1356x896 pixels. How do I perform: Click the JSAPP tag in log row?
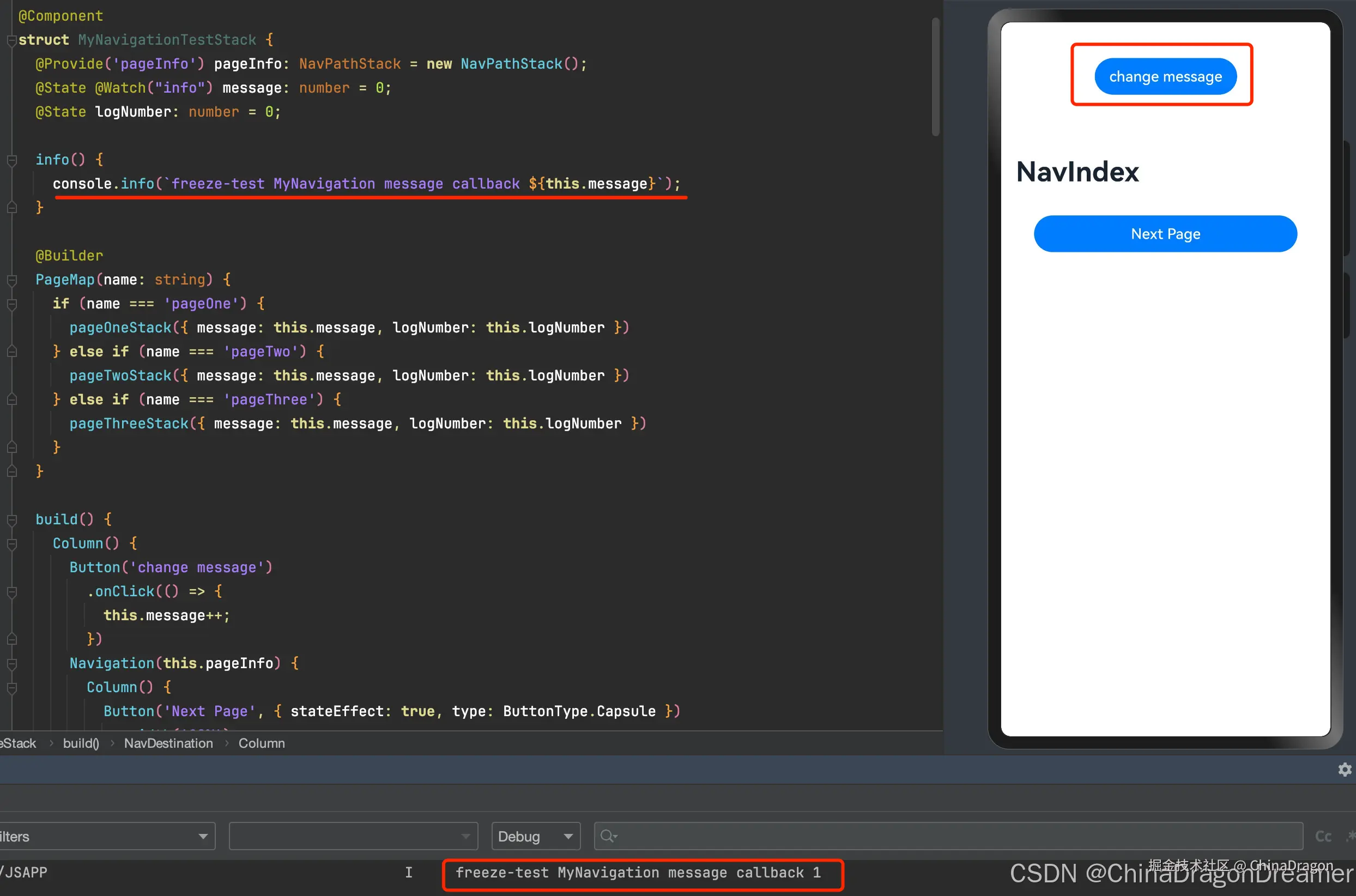click(24, 873)
